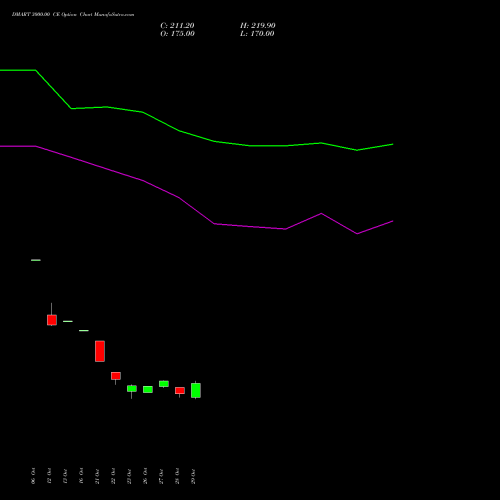Select the open value O: 175.00
Screen dimensions: 500x500
(177, 34)
